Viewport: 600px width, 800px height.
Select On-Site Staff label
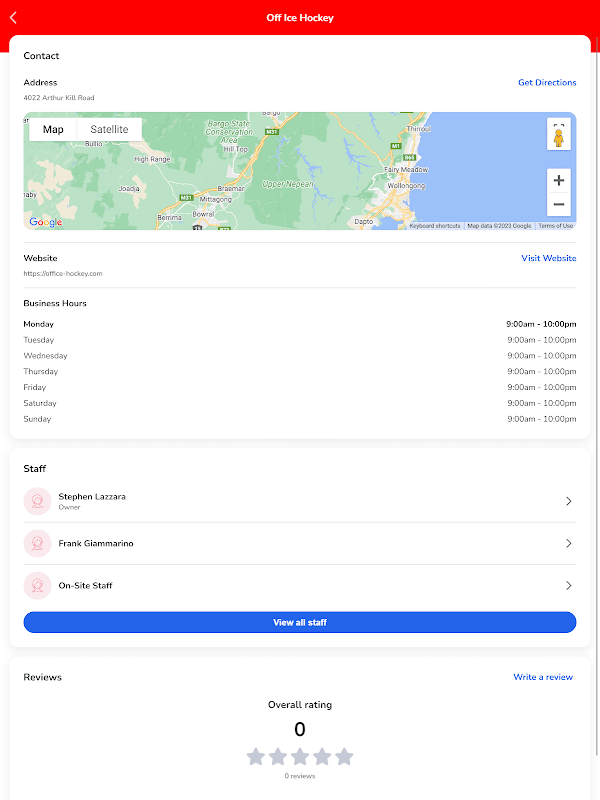pos(85,586)
